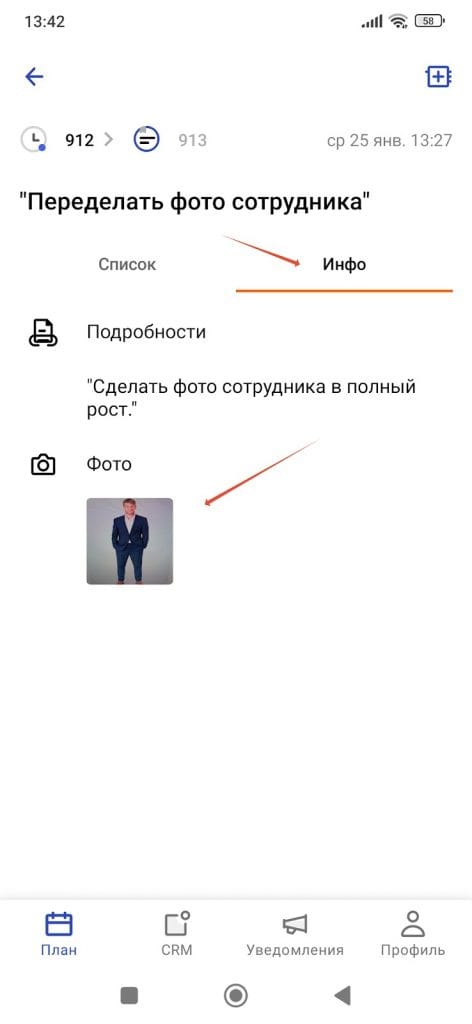Go to task number 912
The height and width of the screenshot is (1024, 472).
[x=79, y=140]
